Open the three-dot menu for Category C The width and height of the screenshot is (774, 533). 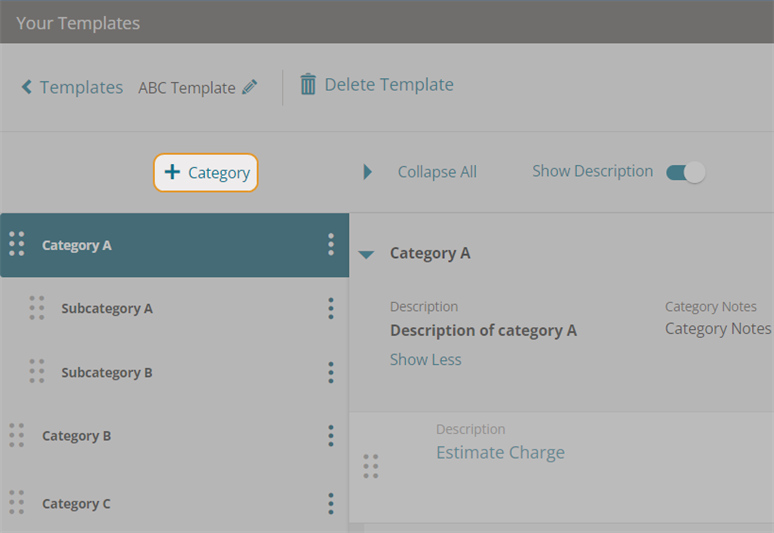(331, 503)
